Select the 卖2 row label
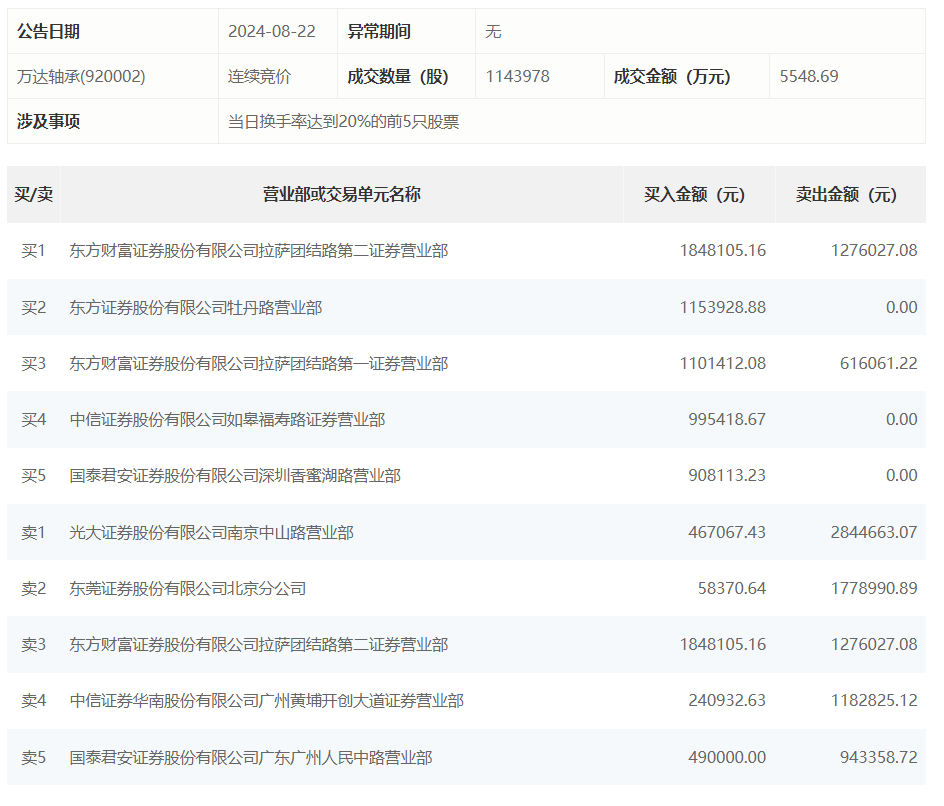Screen dimensions: 944x806 34,589
